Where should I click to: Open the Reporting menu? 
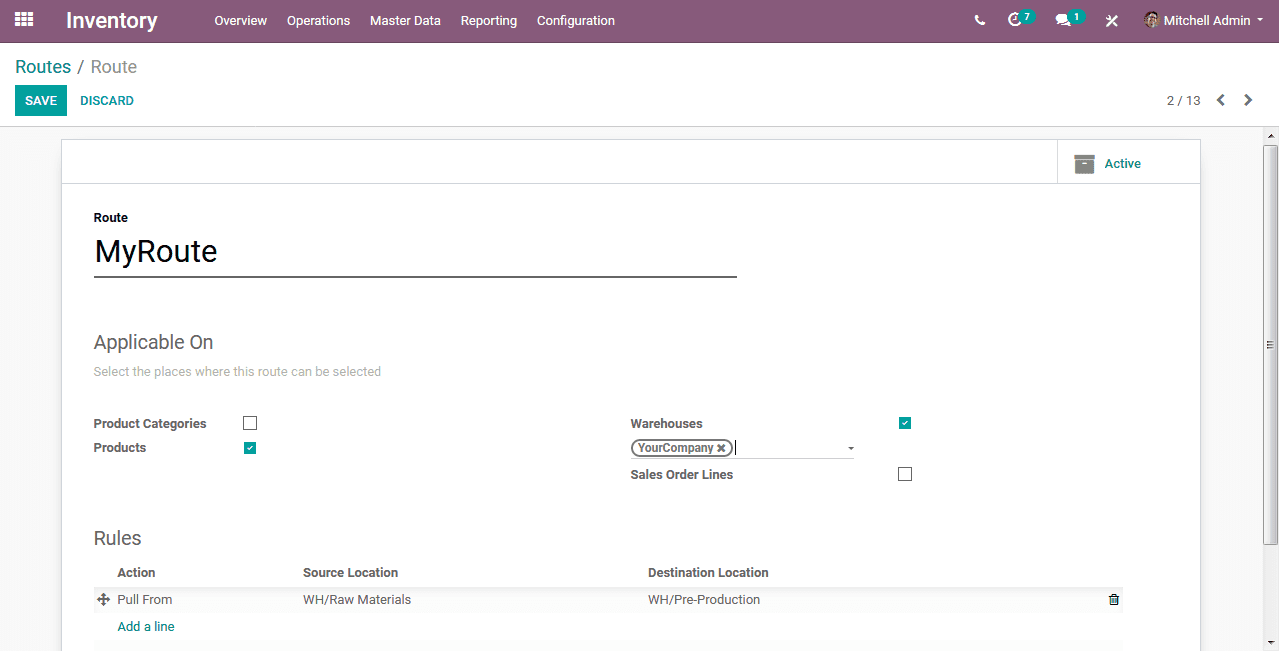pos(489,20)
